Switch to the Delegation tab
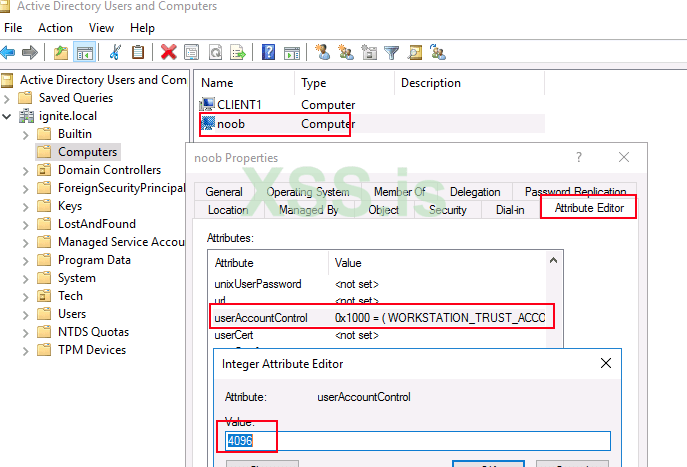Image resolution: width=687 pixels, height=467 pixels. coord(475,192)
